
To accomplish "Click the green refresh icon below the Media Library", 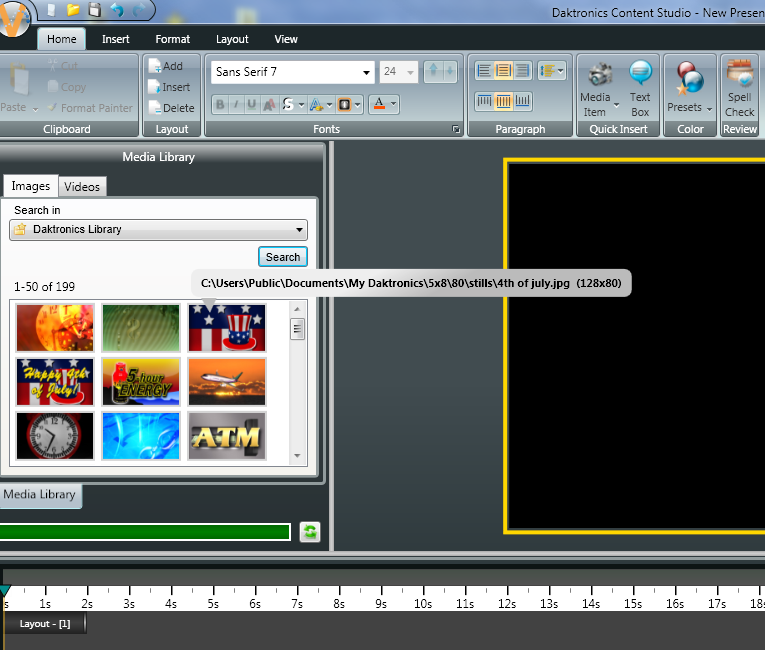I will (x=310, y=532).
